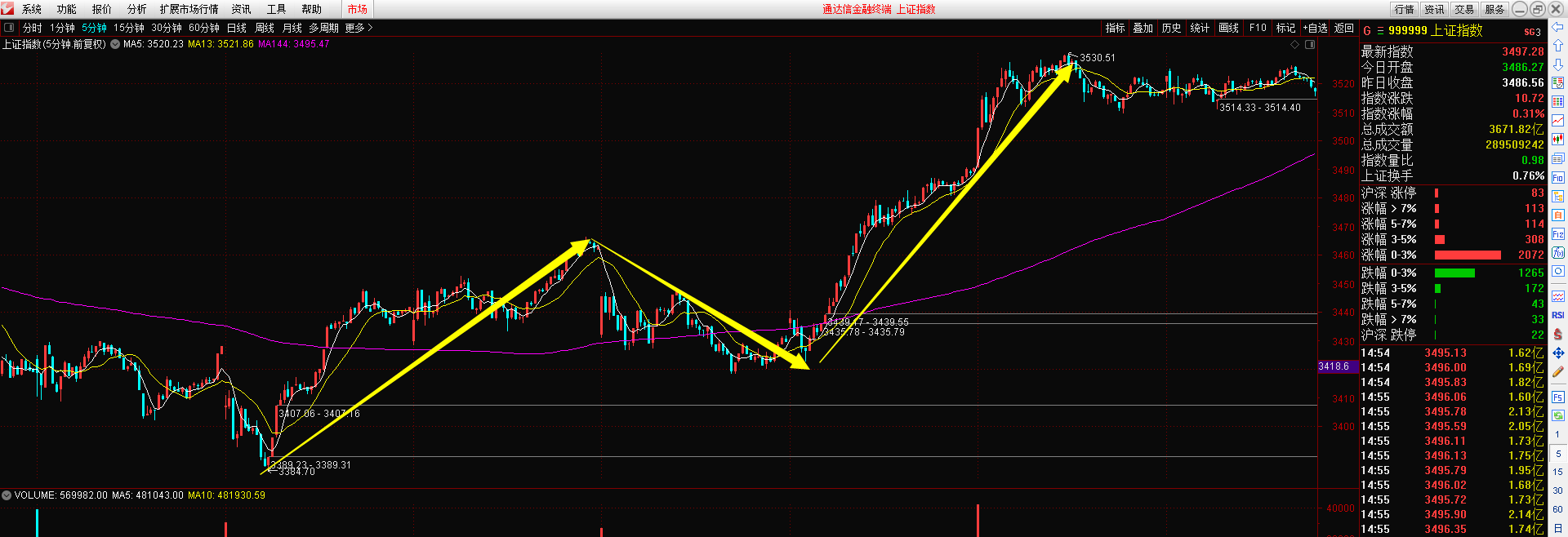Click the +自选 add to watchlist button
Screen dimensions: 1568x537
point(1315,28)
